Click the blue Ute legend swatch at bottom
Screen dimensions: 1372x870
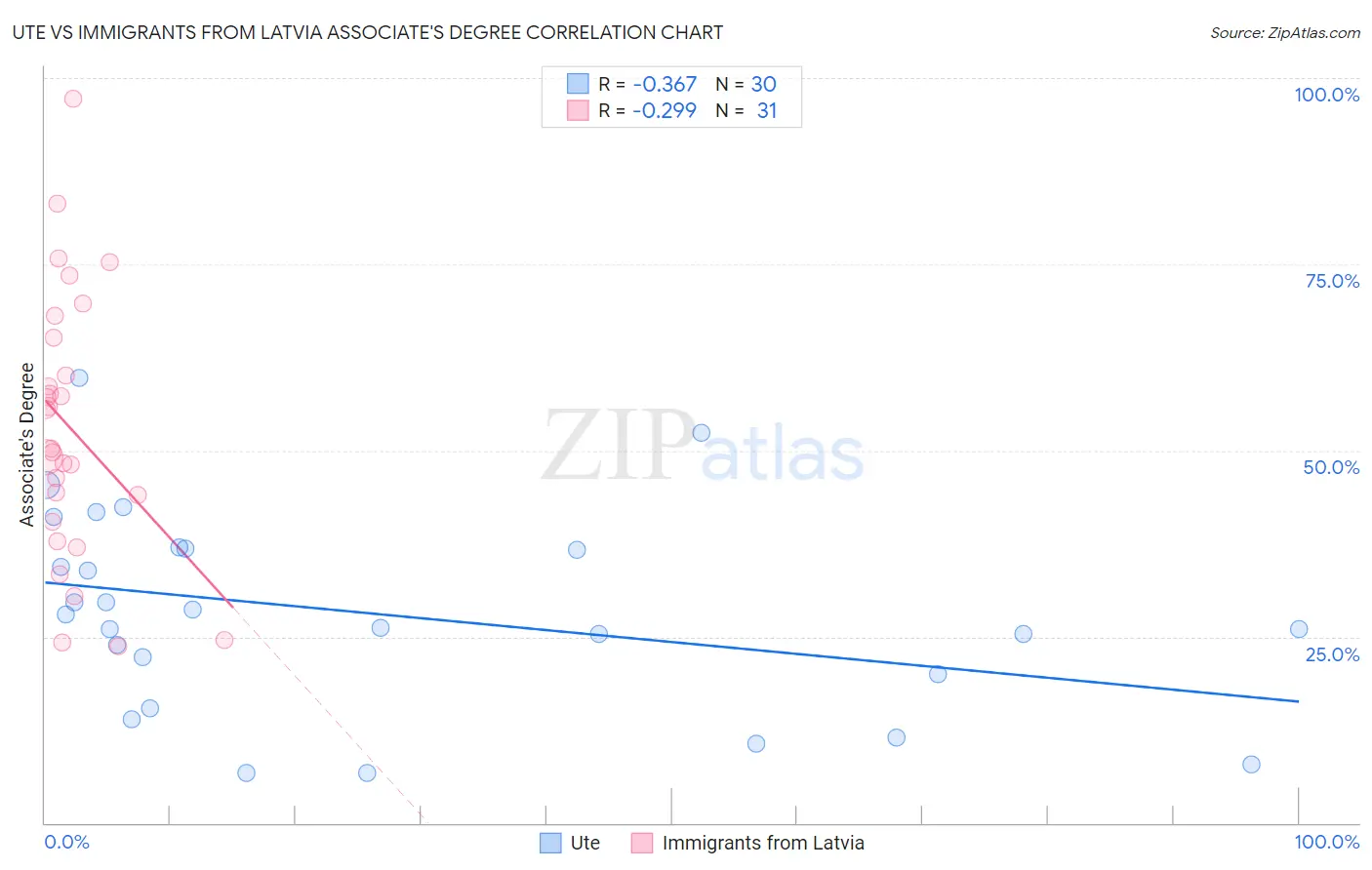click(x=550, y=843)
